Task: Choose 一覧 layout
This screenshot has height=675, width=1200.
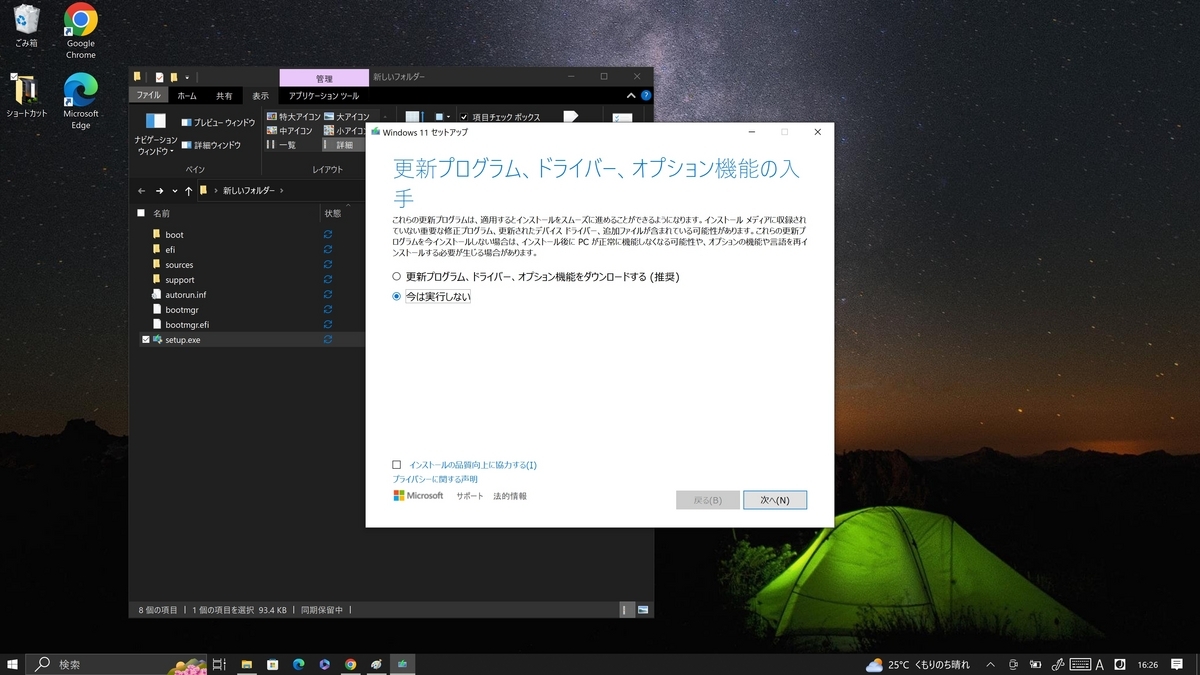Action: (281, 145)
